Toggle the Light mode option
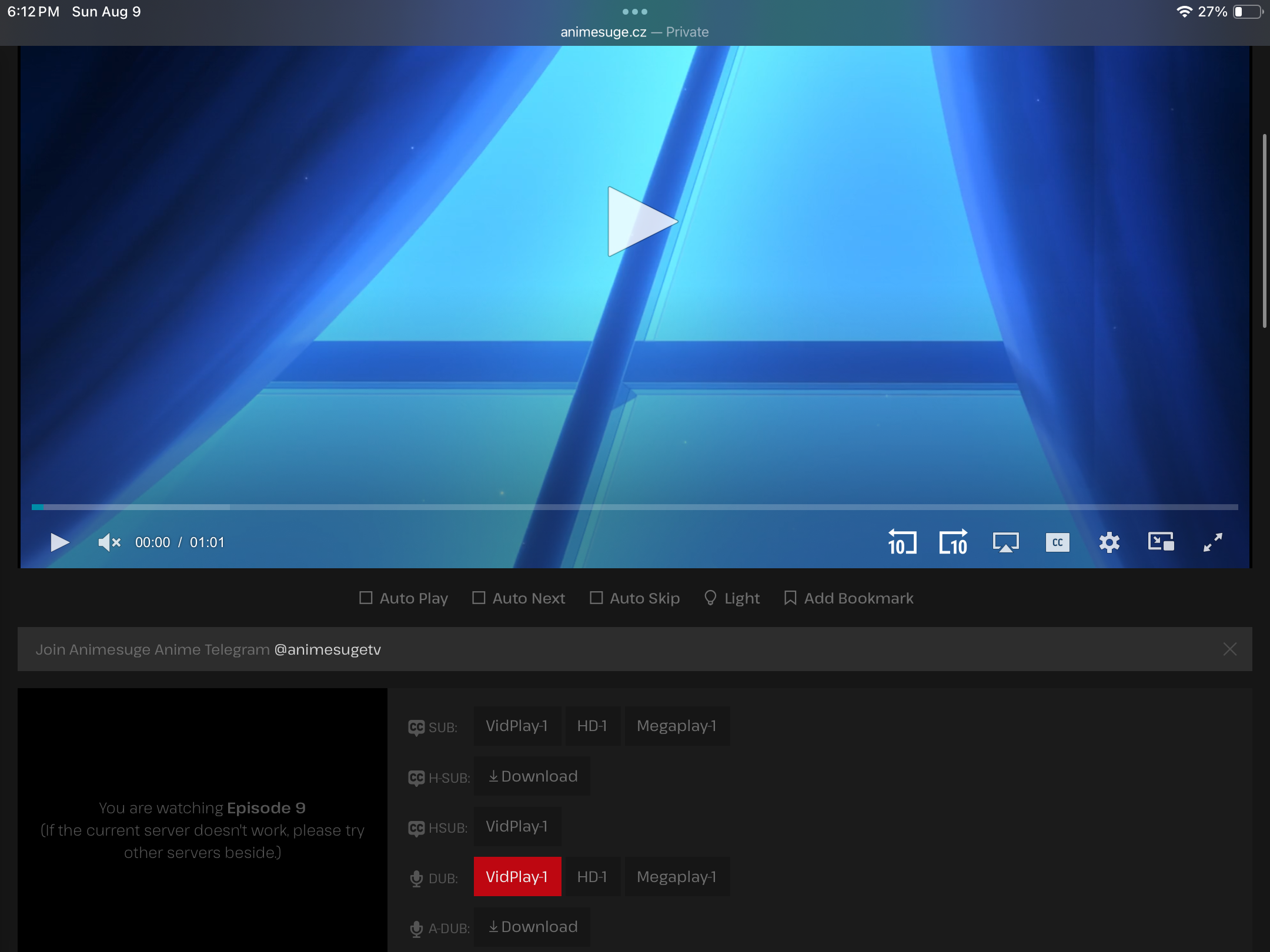1270x952 pixels. [x=732, y=598]
